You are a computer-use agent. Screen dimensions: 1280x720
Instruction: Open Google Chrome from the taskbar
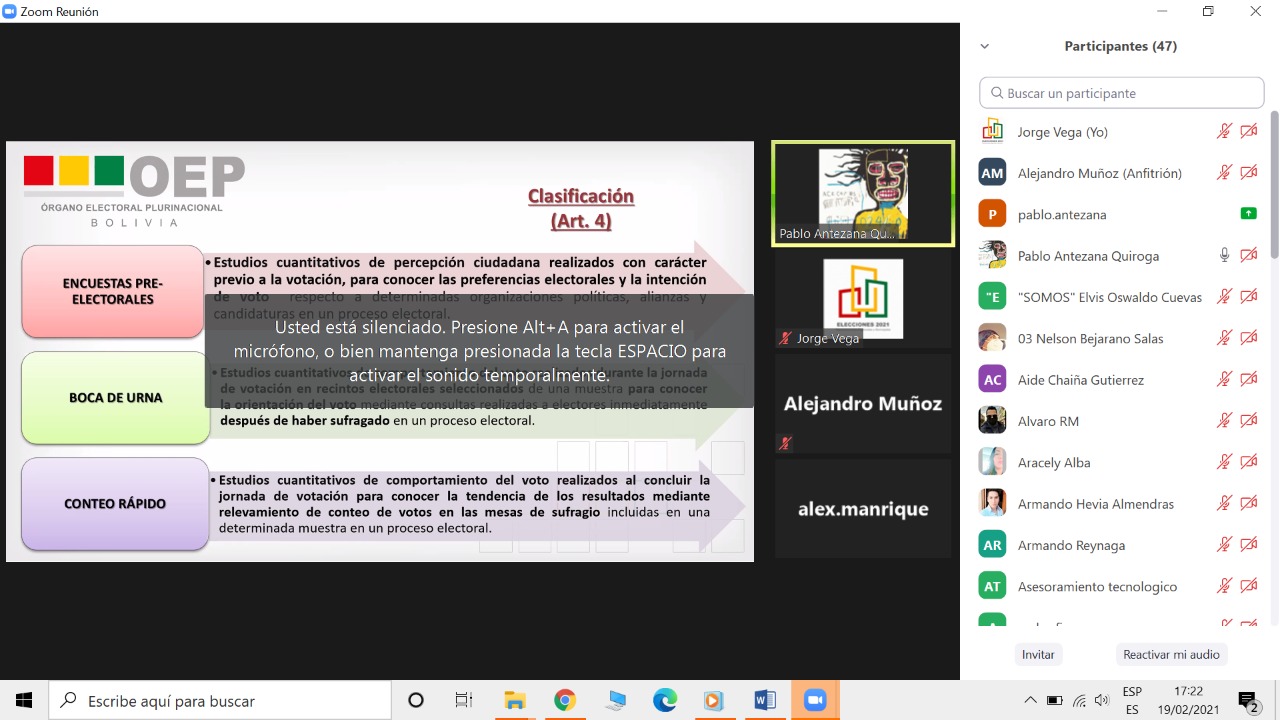tap(564, 700)
